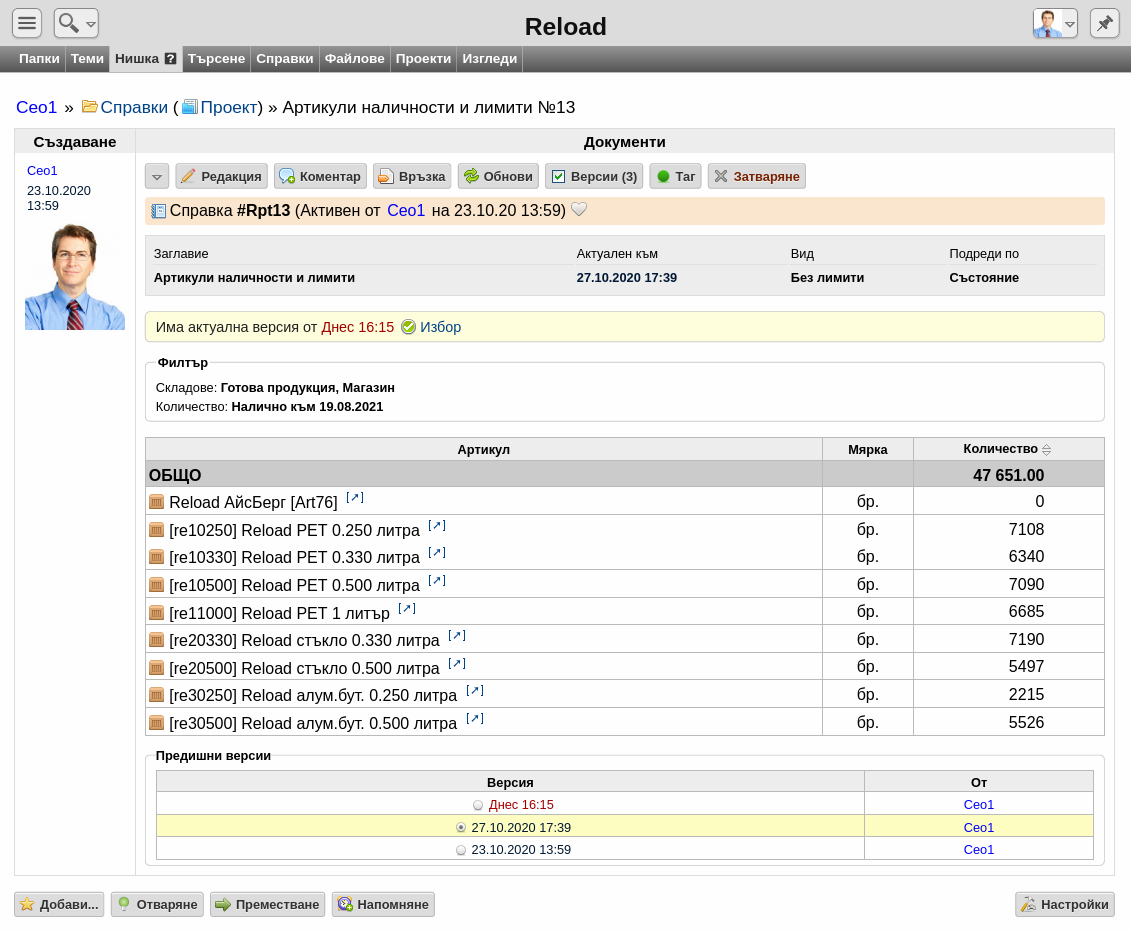Click the box icon of Reload АйсБерг row

tap(157, 502)
